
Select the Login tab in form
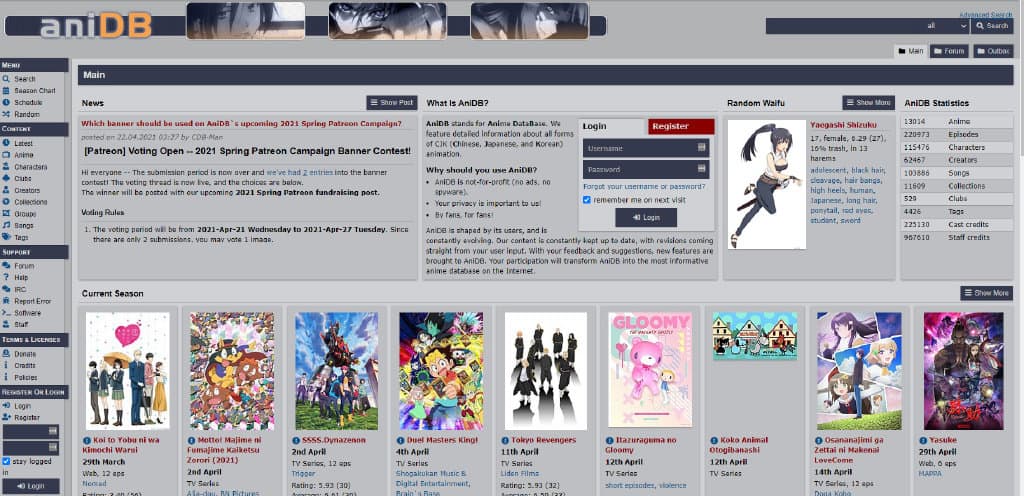pos(613,126)
